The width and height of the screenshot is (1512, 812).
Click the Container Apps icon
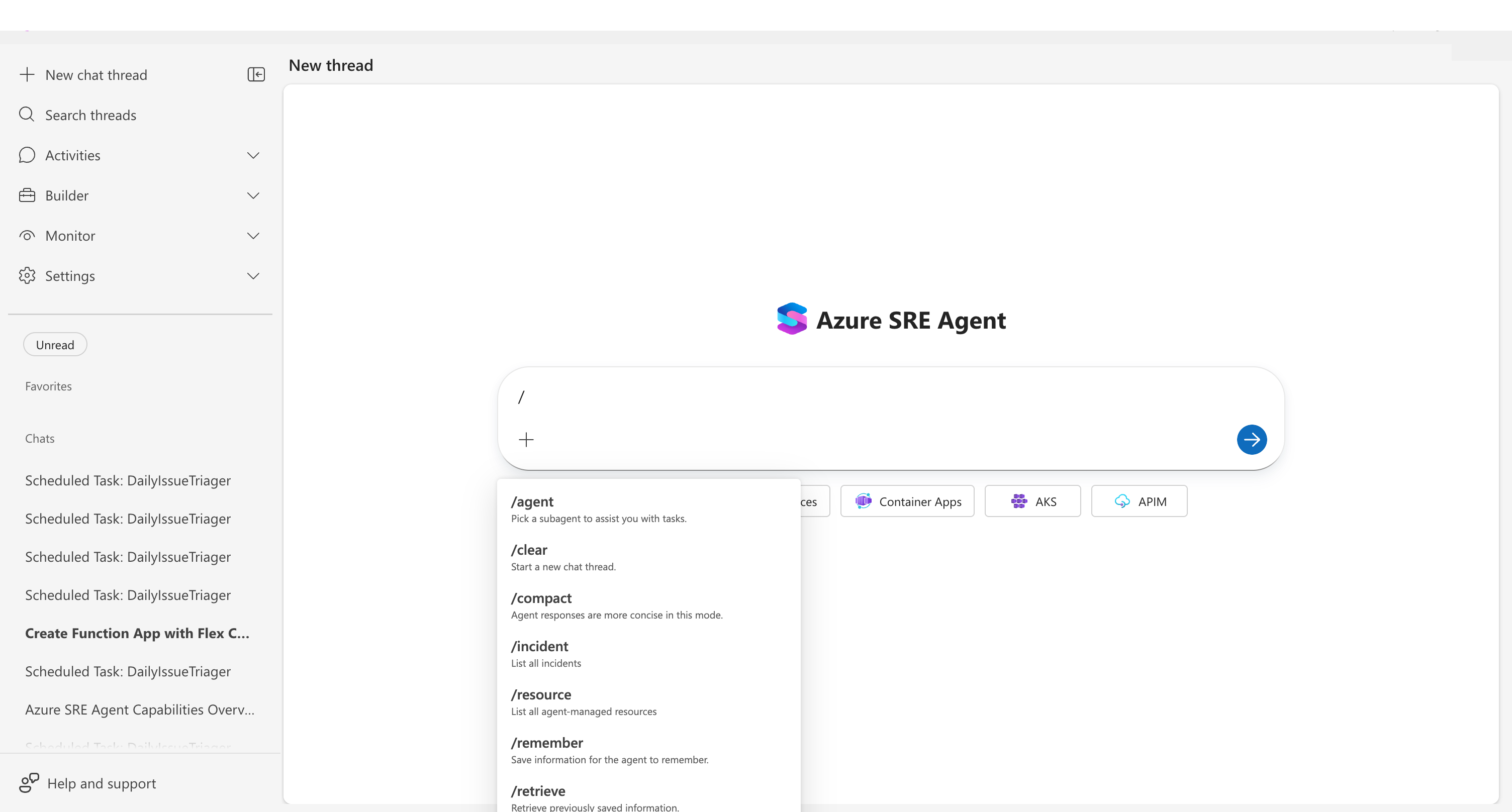[864, 501]
